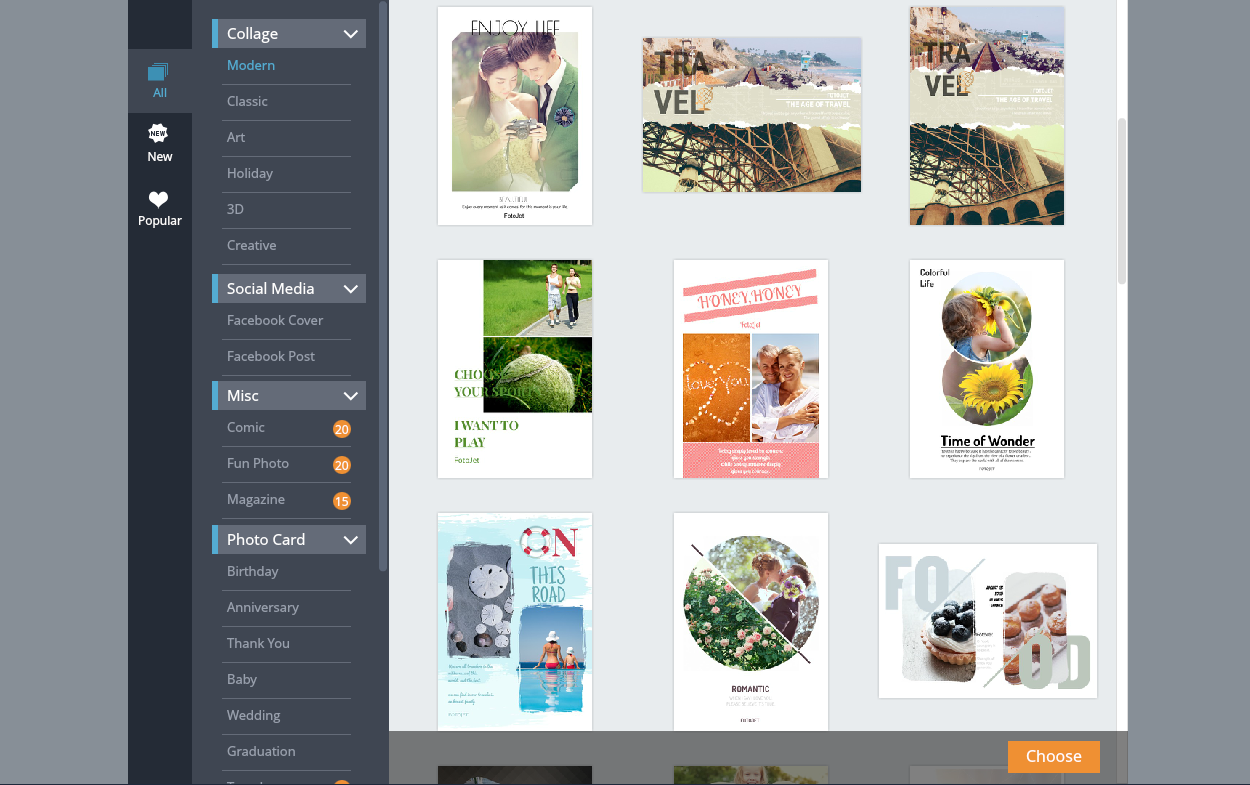
Task: Open the Fun Photo category
Action: pyautogui.click(x=258, y=463)
